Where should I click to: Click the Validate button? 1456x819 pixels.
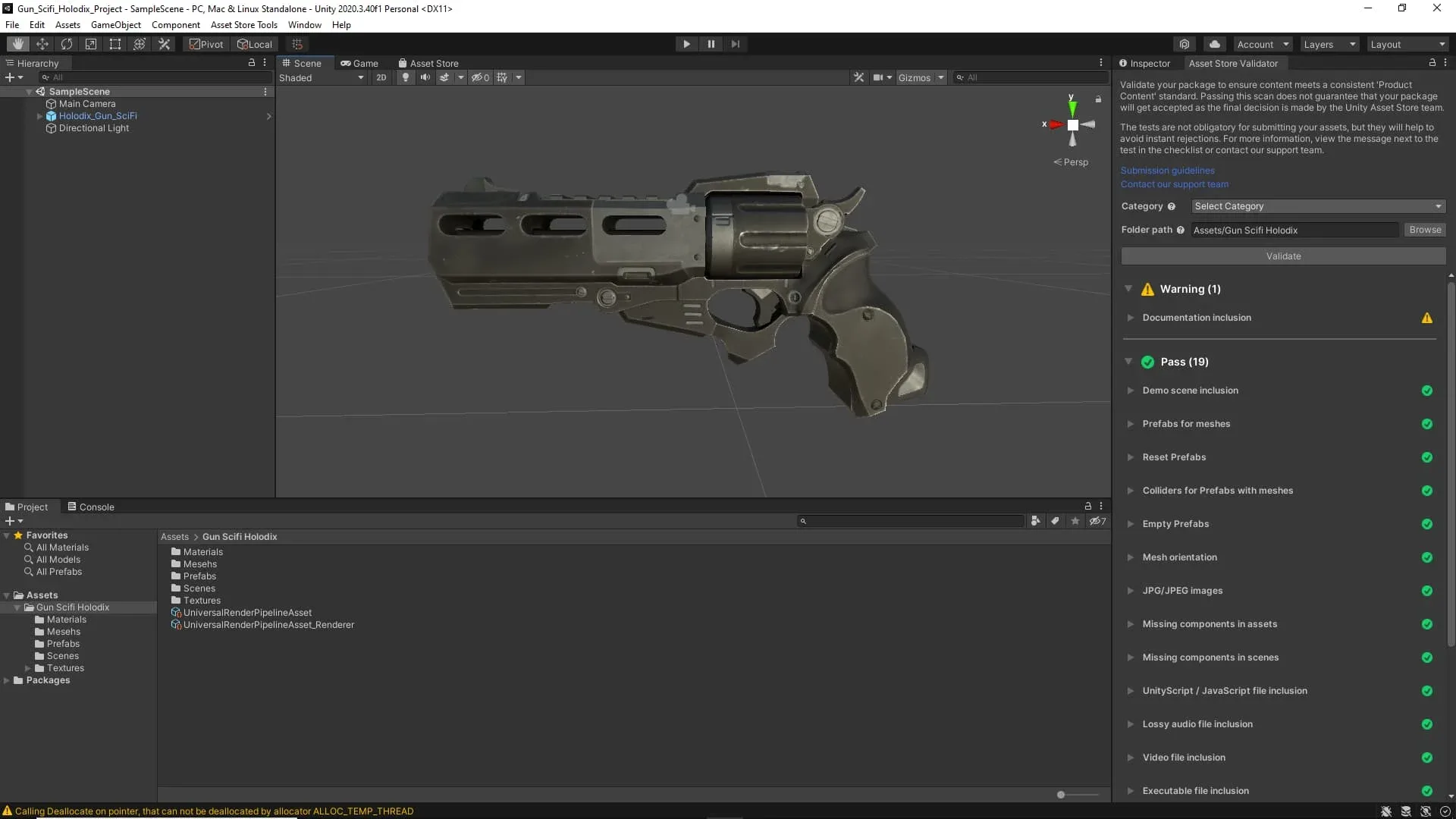point(1283,256)
